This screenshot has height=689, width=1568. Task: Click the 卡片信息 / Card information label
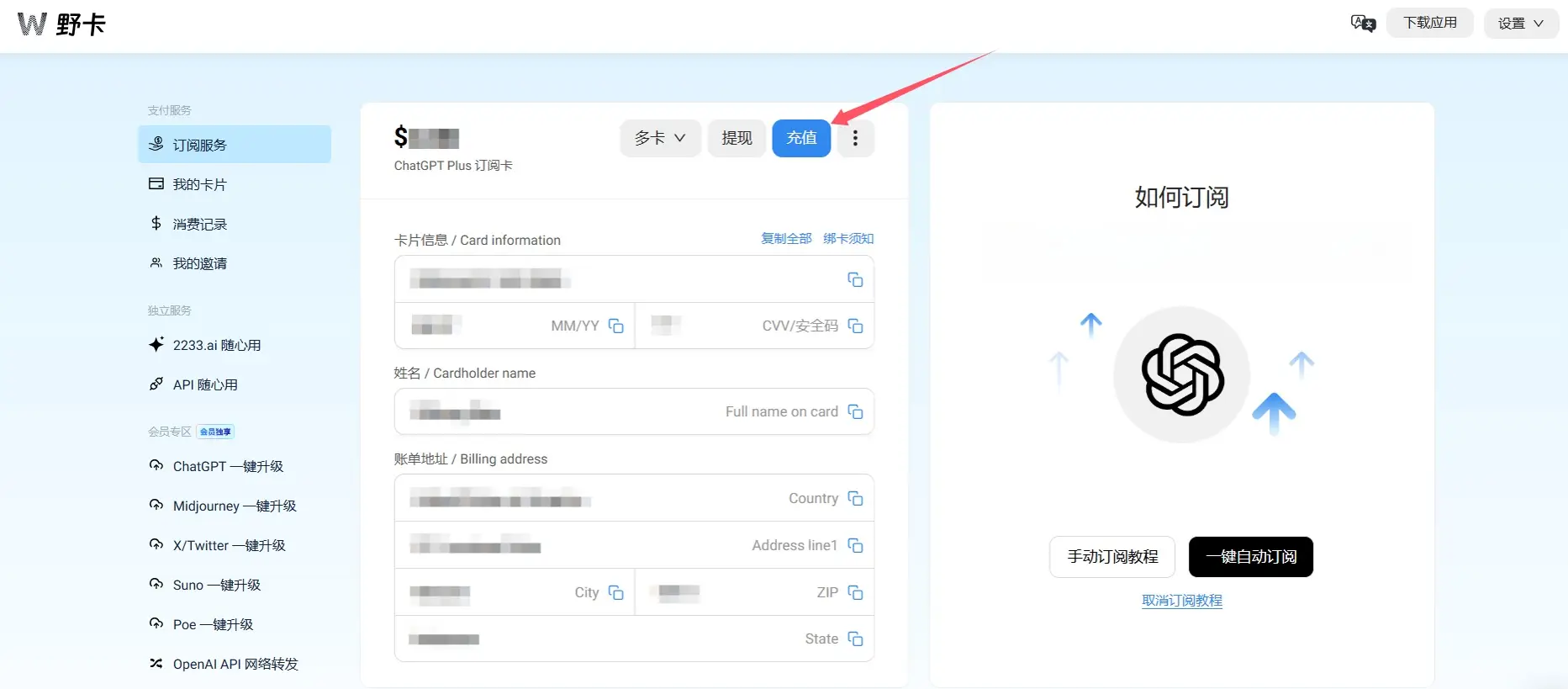478,241
